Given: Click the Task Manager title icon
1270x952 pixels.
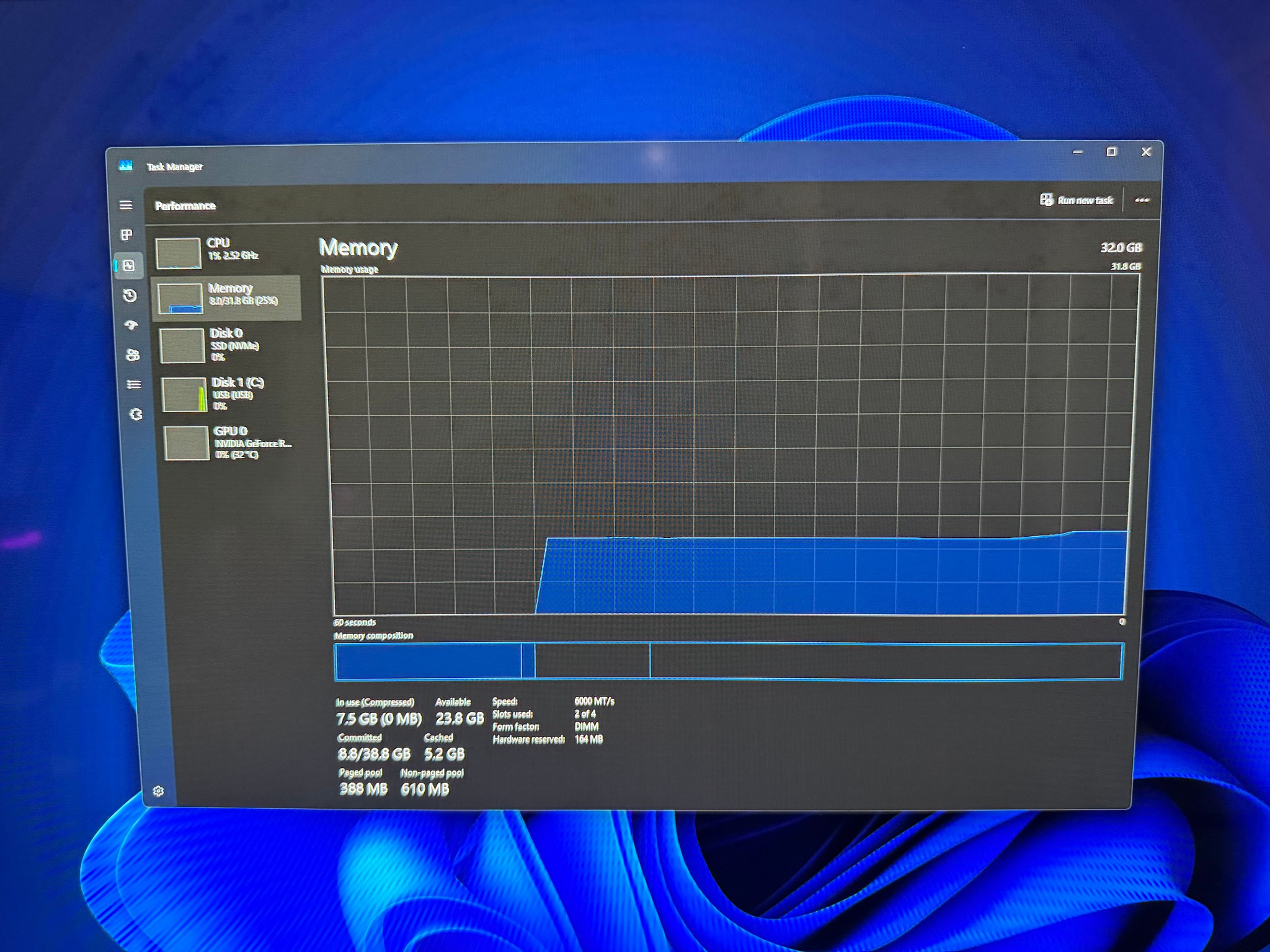Looking at the screenshot, I should [x=126, y=165].
